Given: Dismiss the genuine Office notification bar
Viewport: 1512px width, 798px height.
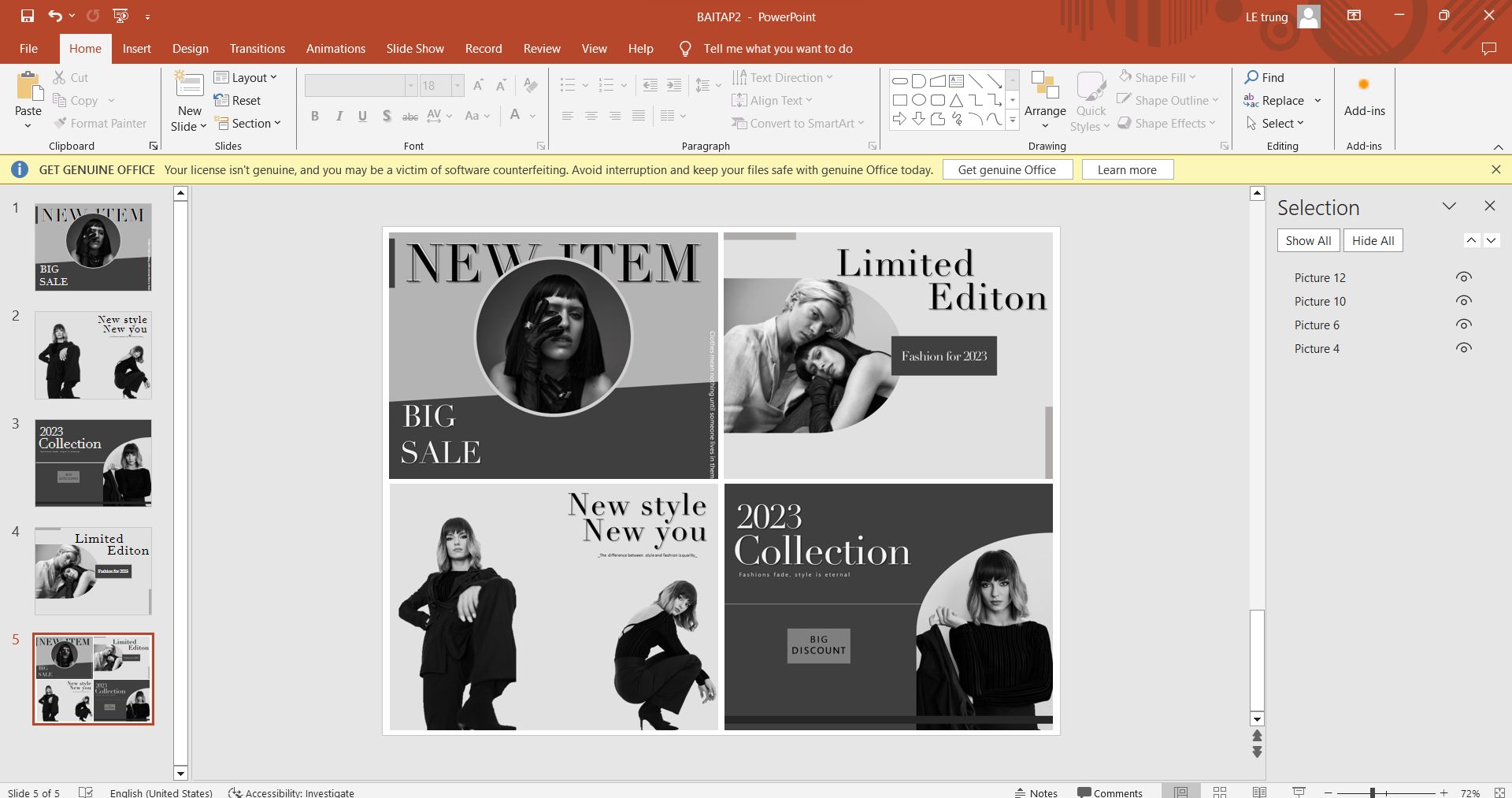Looking at the screenshot, I should pos(1495,169).
